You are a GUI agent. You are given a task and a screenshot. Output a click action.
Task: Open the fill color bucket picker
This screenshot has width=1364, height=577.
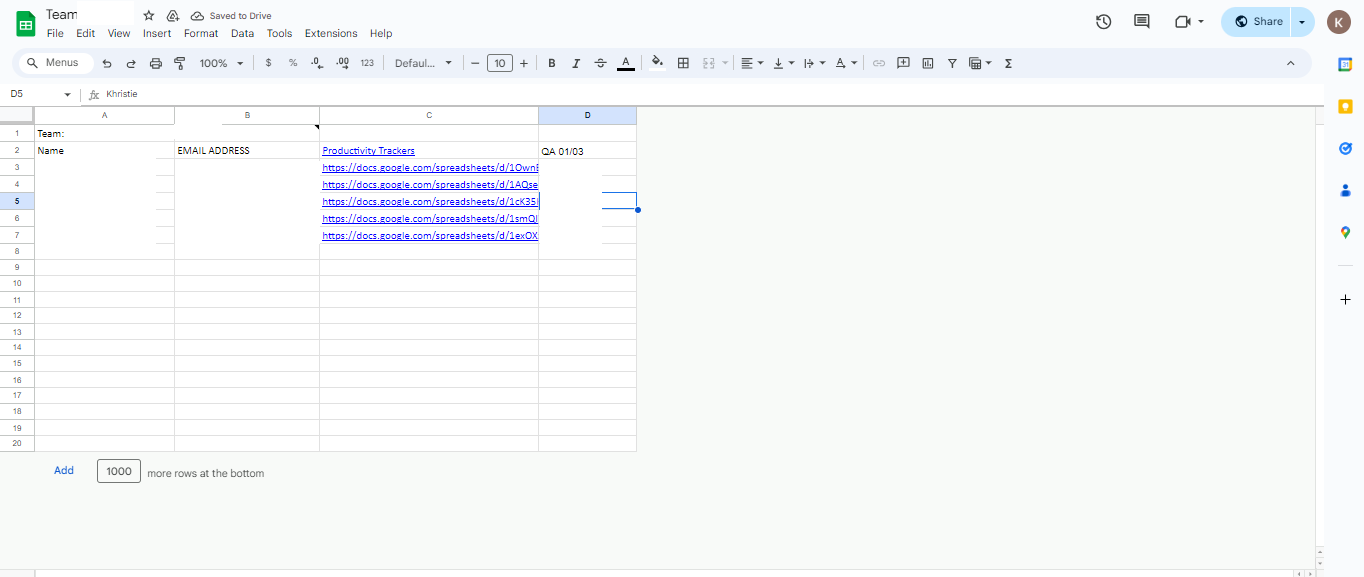(657, 63)
